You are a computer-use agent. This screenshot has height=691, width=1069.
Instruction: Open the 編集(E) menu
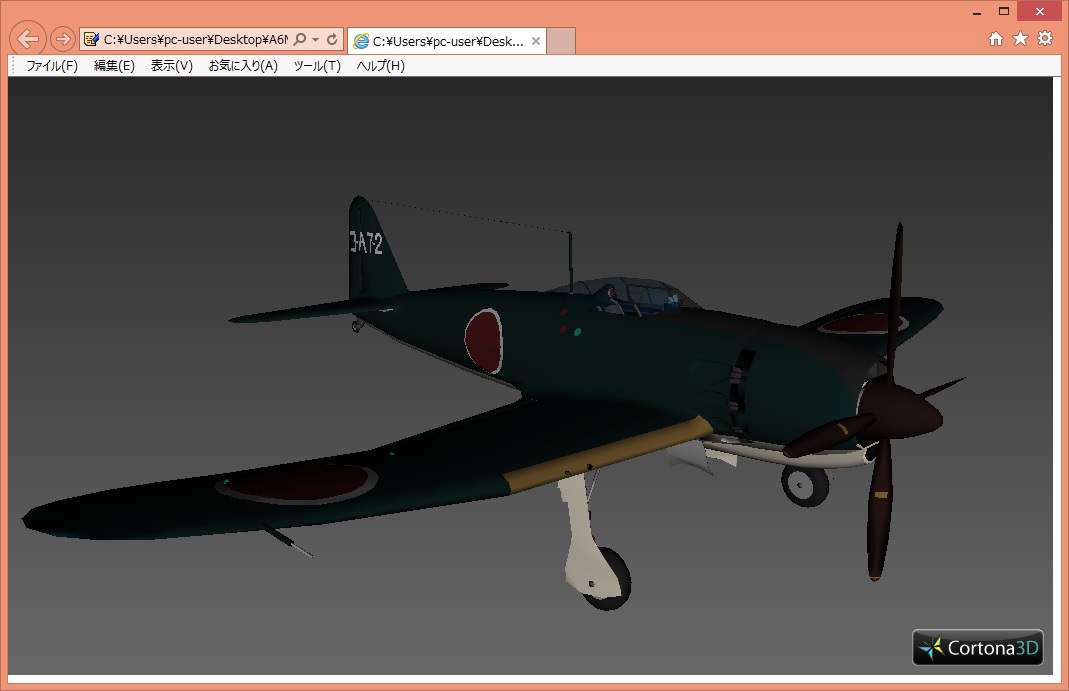(x=114, y=66)
